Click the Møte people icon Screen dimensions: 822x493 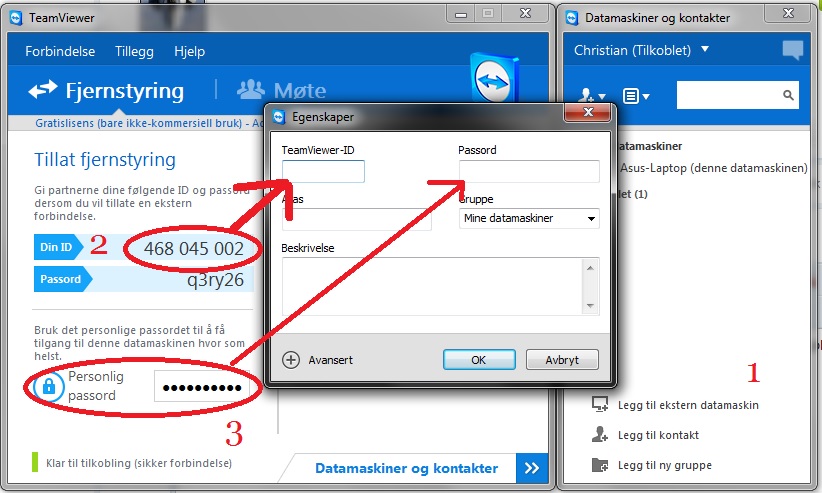251,90
